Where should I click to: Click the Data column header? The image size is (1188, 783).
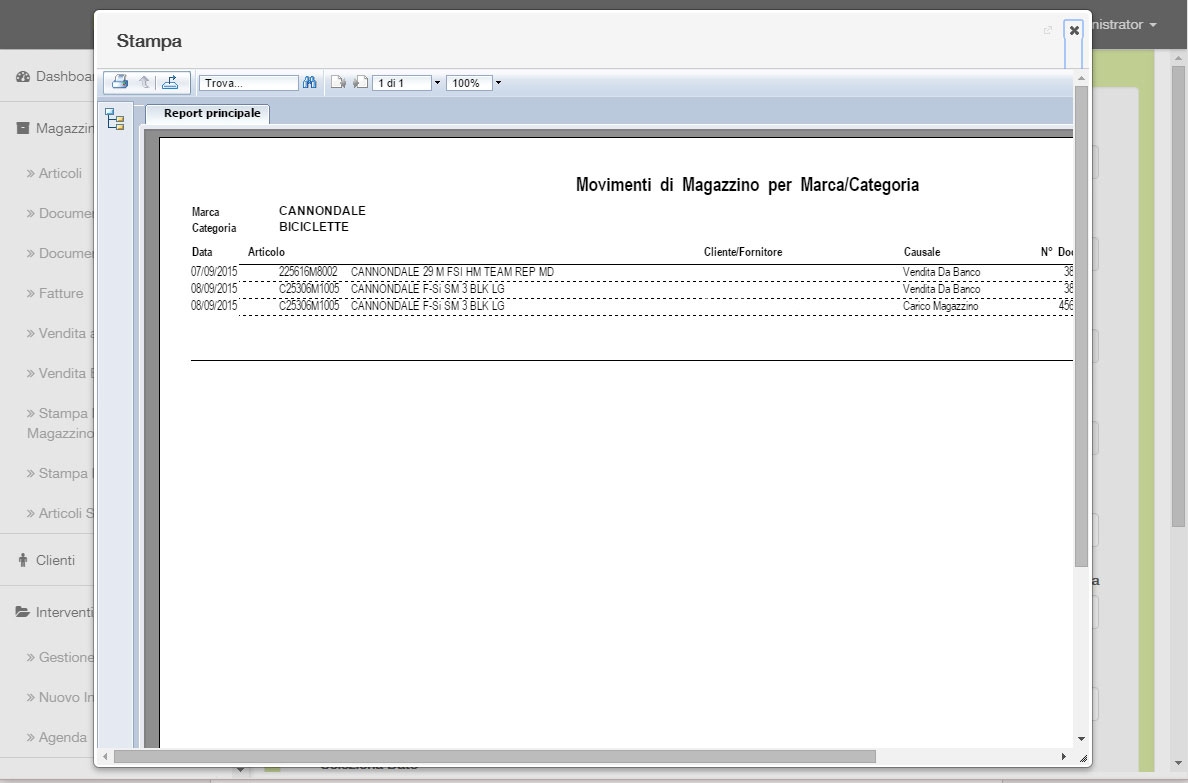pyautogui.click(x=202, y=252)
